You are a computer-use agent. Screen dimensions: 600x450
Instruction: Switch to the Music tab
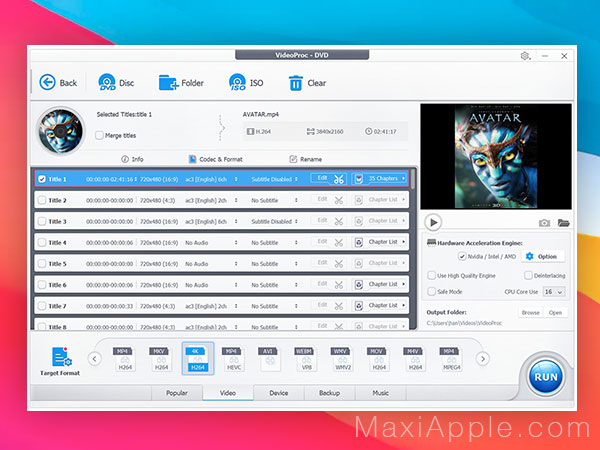pyautogui.click(x=380, y=393)
